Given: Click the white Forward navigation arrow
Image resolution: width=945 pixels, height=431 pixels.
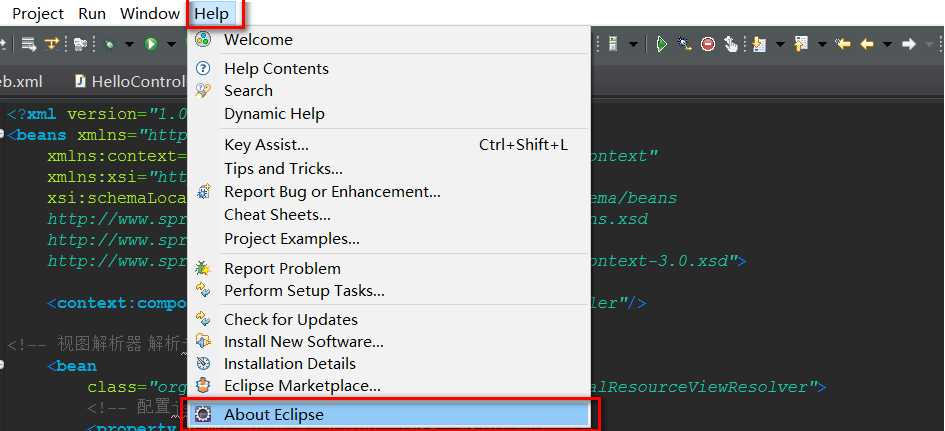Looking at the screenshot, I should (909, 44).
